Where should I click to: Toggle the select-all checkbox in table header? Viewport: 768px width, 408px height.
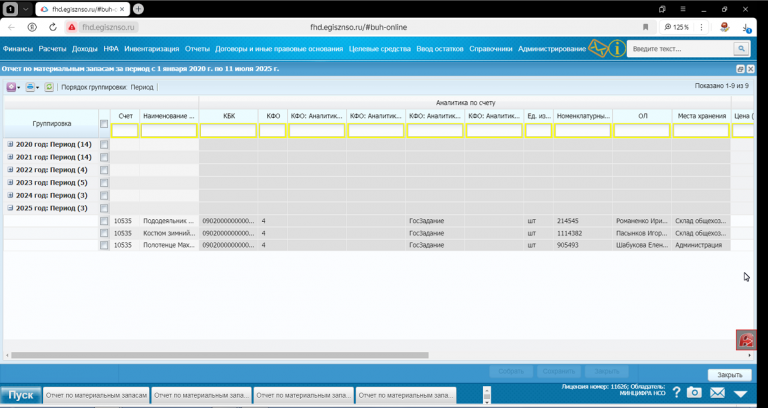click(104, 124)
